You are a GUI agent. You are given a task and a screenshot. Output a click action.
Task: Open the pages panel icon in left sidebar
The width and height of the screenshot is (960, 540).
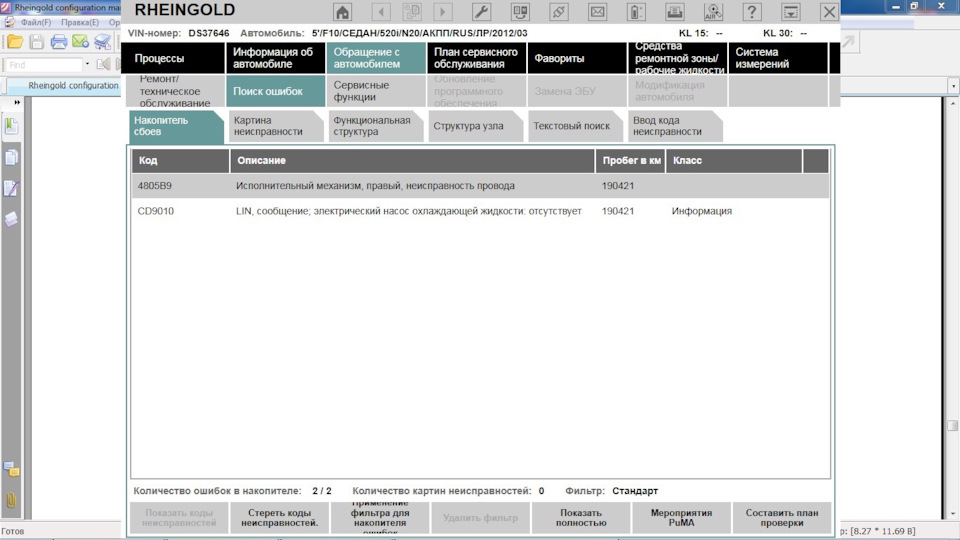pyautogui.click(x=11, y=157)
